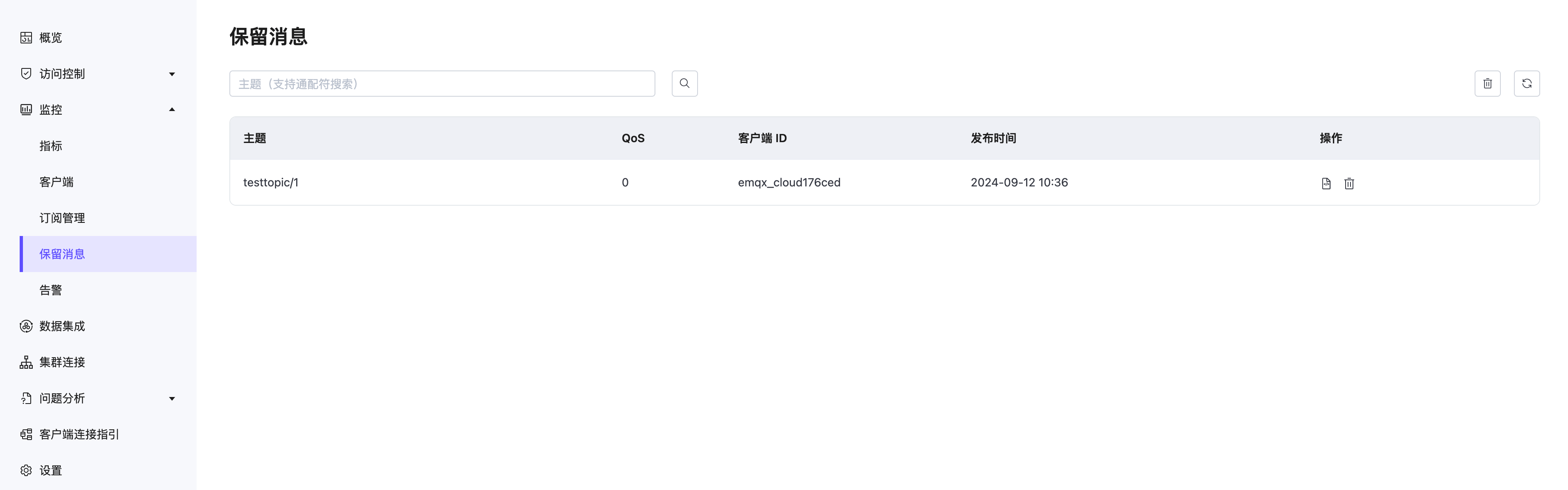This screenshot has height=490, width=1568.
Task: Focus the topic search input field
Action: click(x=442, y=84)
